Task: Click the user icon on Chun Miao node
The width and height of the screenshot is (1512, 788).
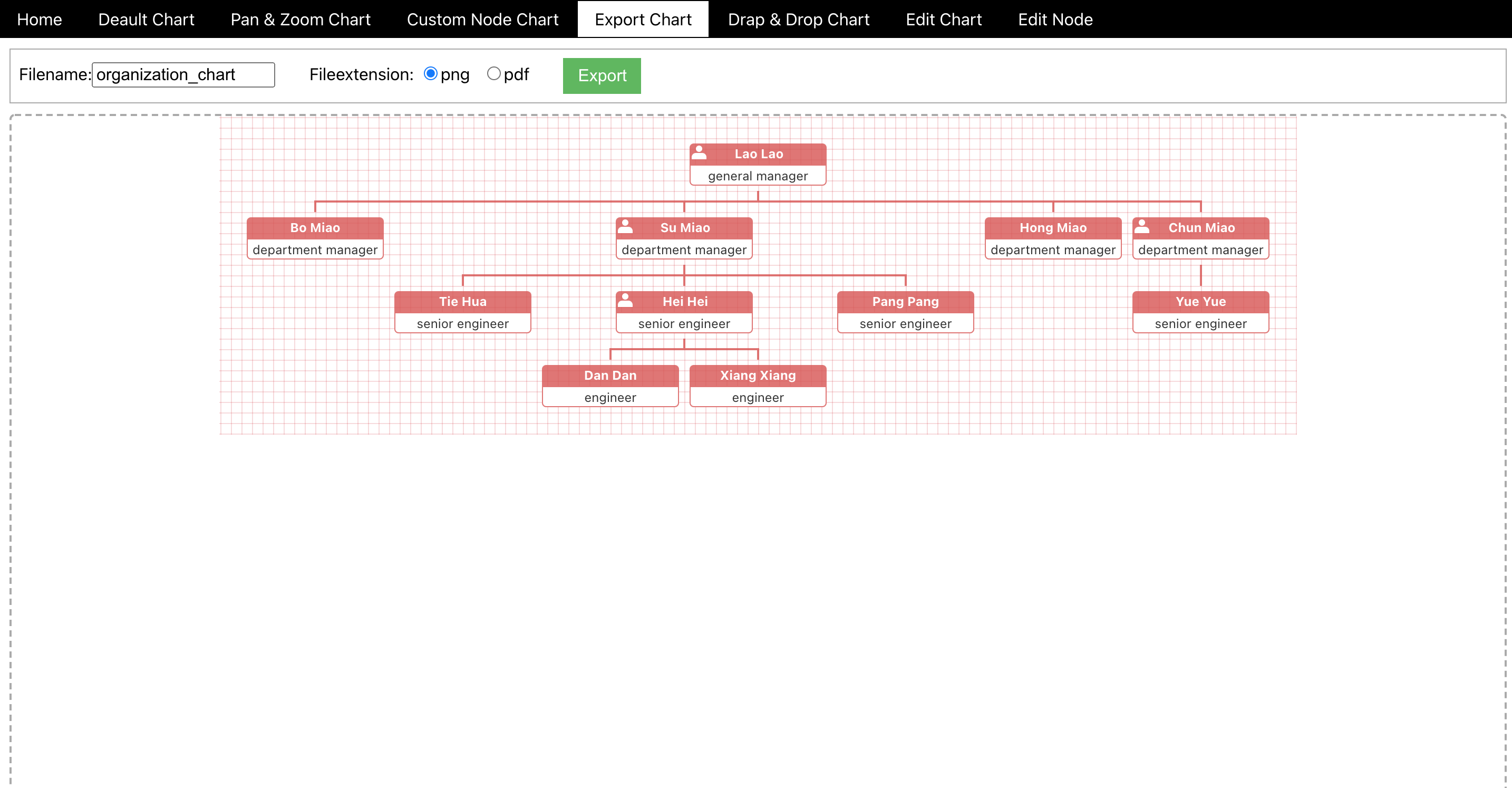Action: [1141, 227]
